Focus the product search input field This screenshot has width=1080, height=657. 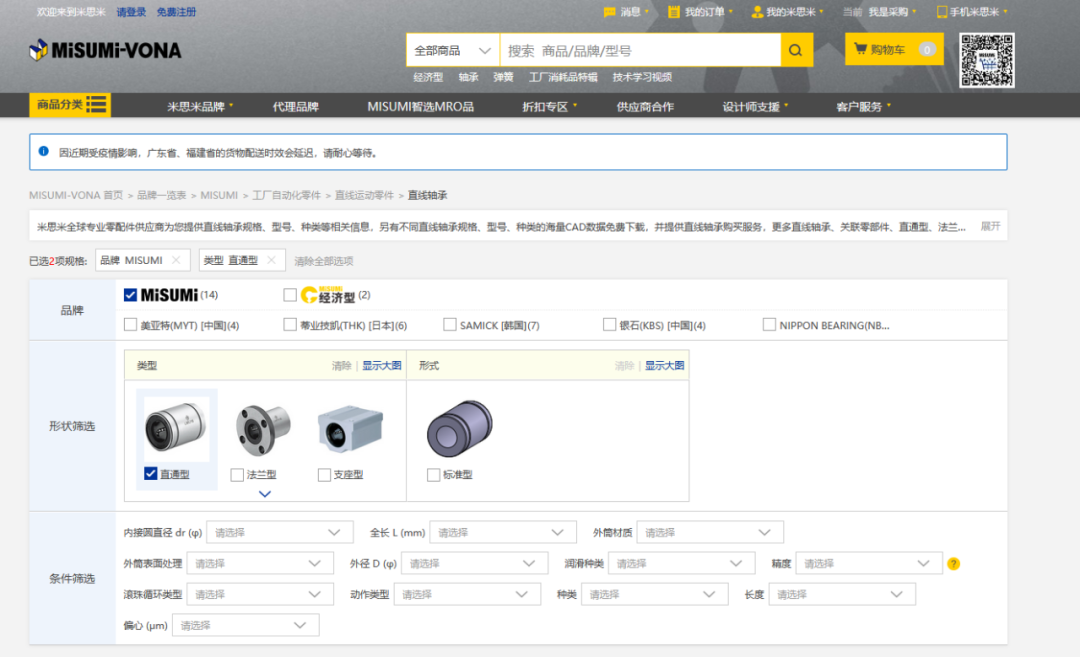(640, 50)
